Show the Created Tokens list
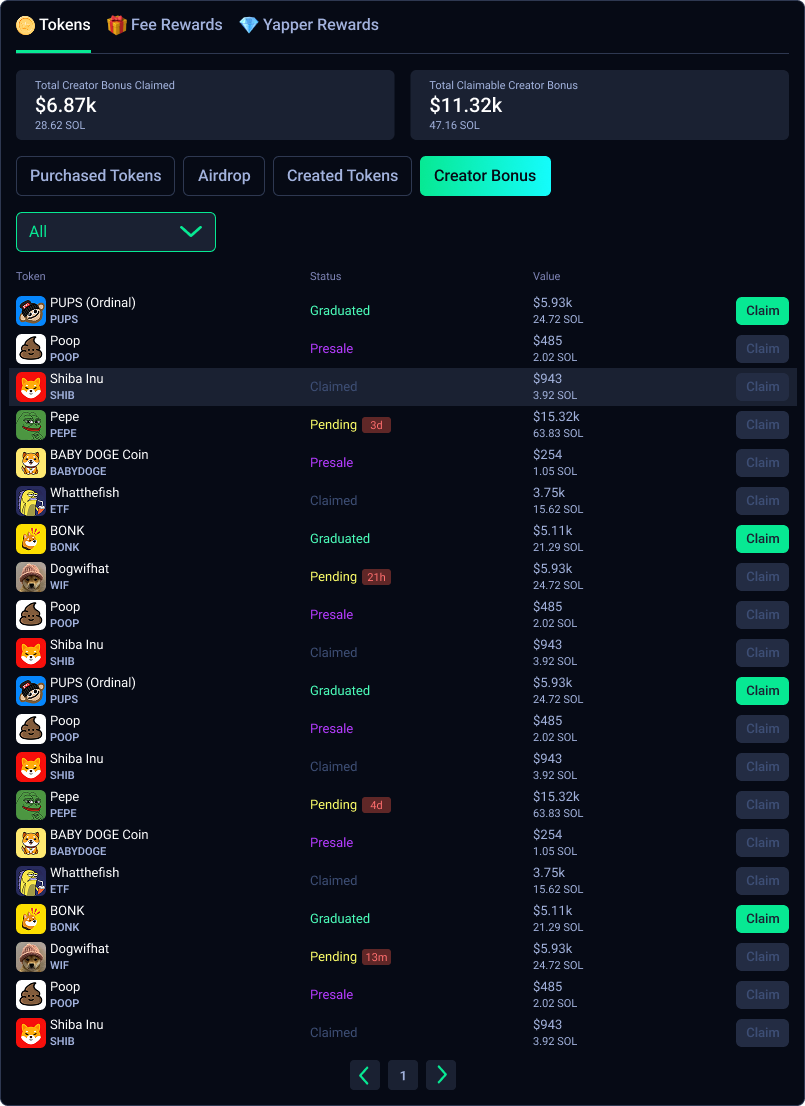This screenshot has height=1106, width=805. (x=342, y=176)
